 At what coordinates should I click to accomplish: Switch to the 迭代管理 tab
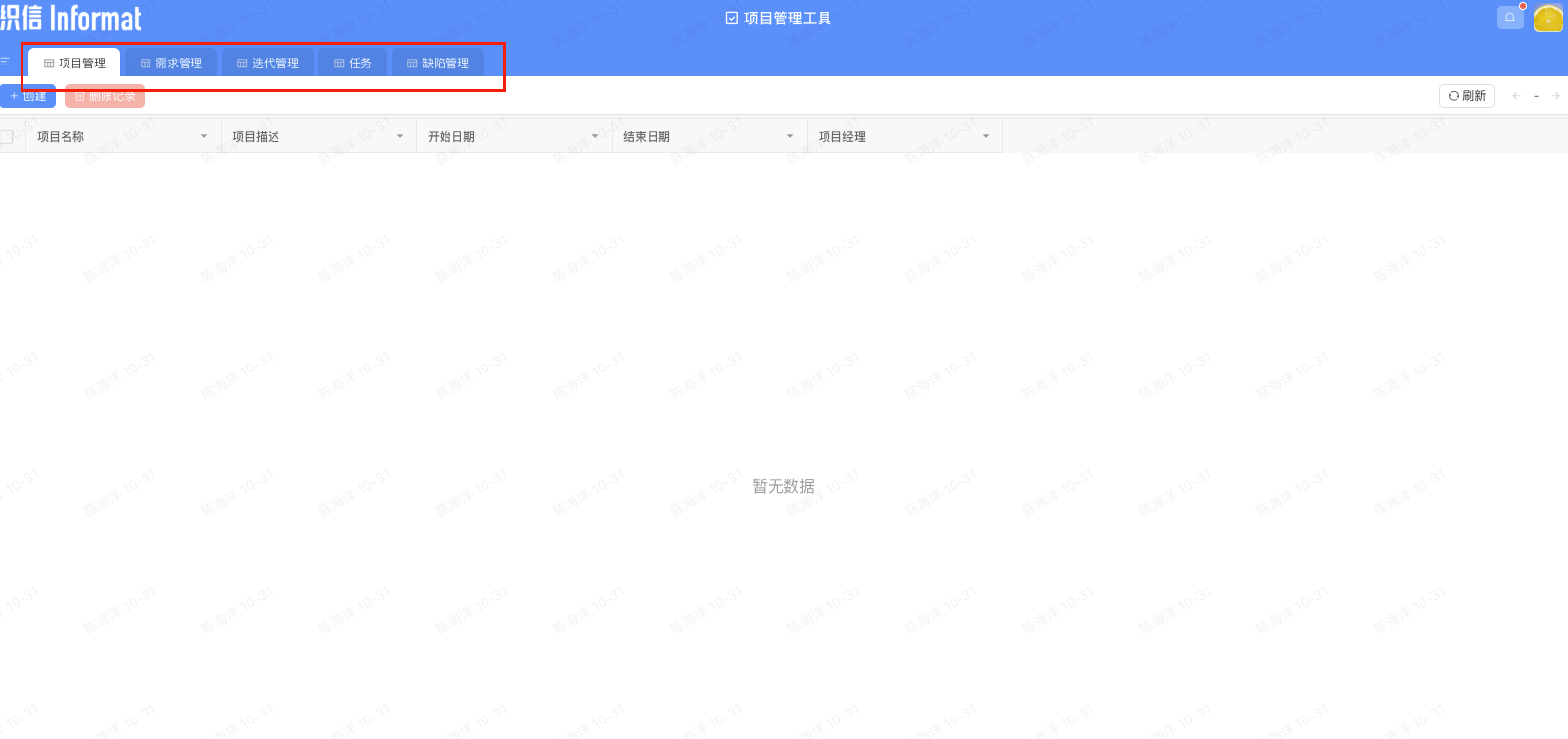(268, 63)
